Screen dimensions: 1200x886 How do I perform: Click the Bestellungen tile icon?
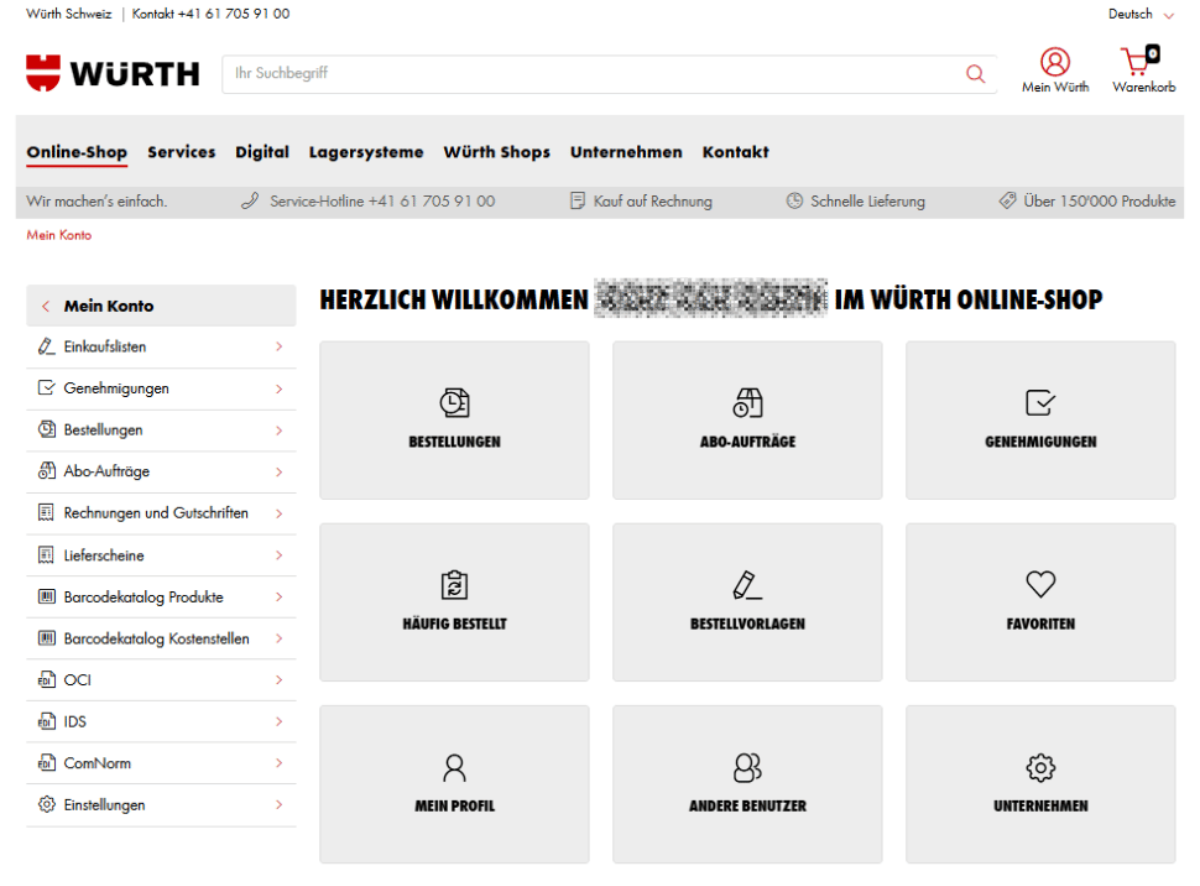click(x=454, y=403)
